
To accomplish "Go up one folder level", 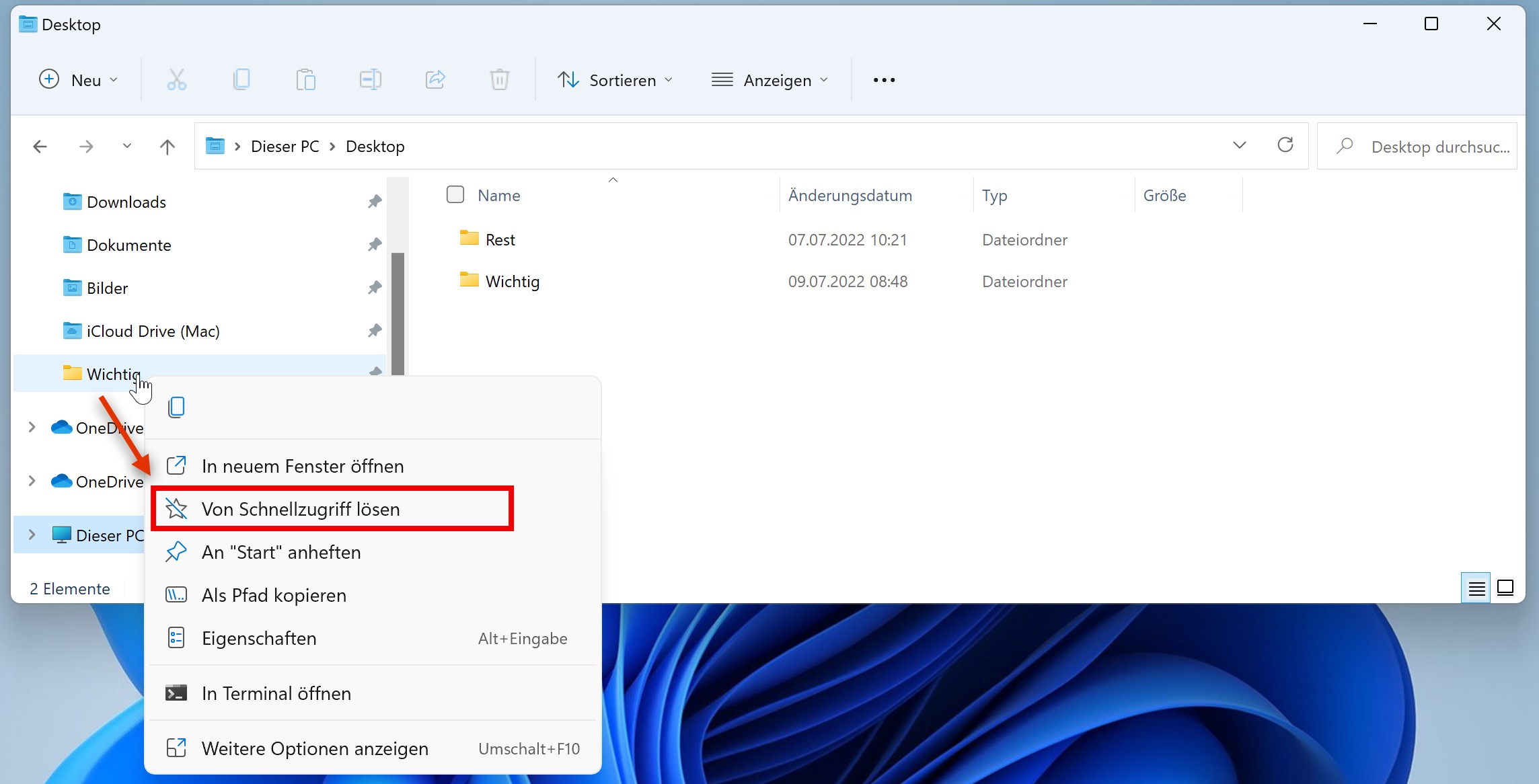I will point(167,147).
